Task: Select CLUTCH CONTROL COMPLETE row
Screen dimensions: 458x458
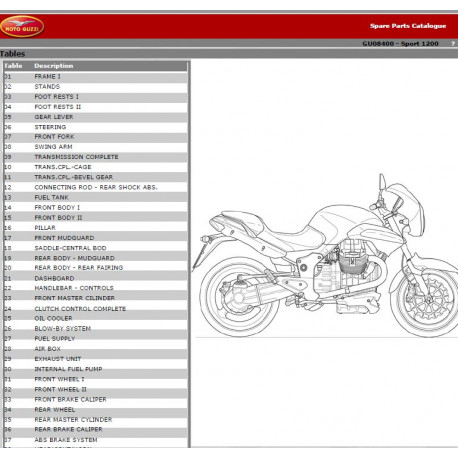Action: 96,309
